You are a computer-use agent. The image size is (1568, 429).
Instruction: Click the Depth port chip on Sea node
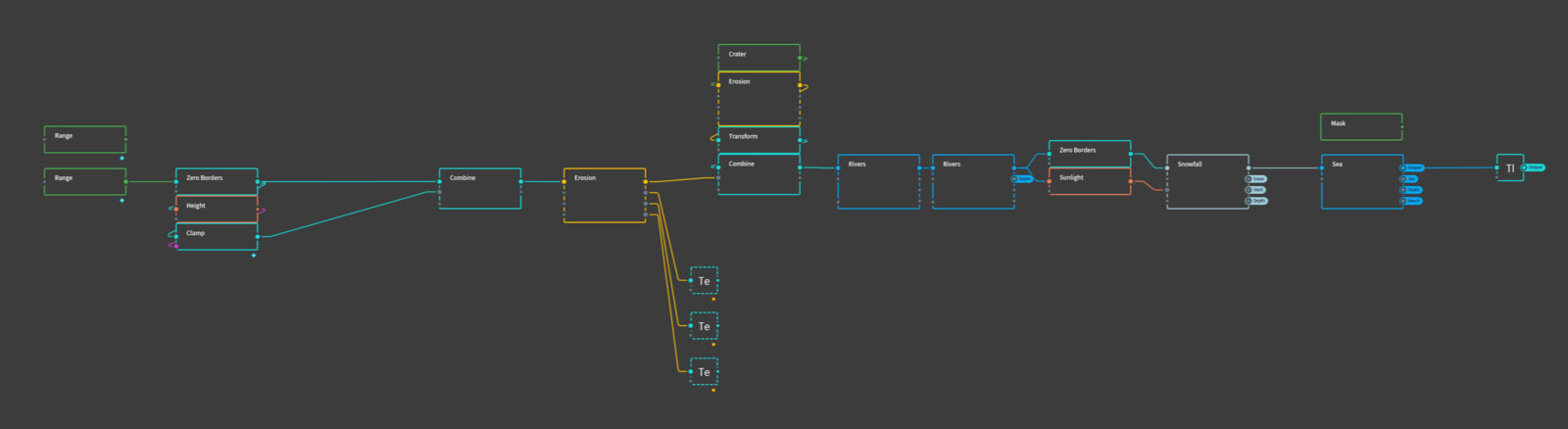(x=1412, y=190)
